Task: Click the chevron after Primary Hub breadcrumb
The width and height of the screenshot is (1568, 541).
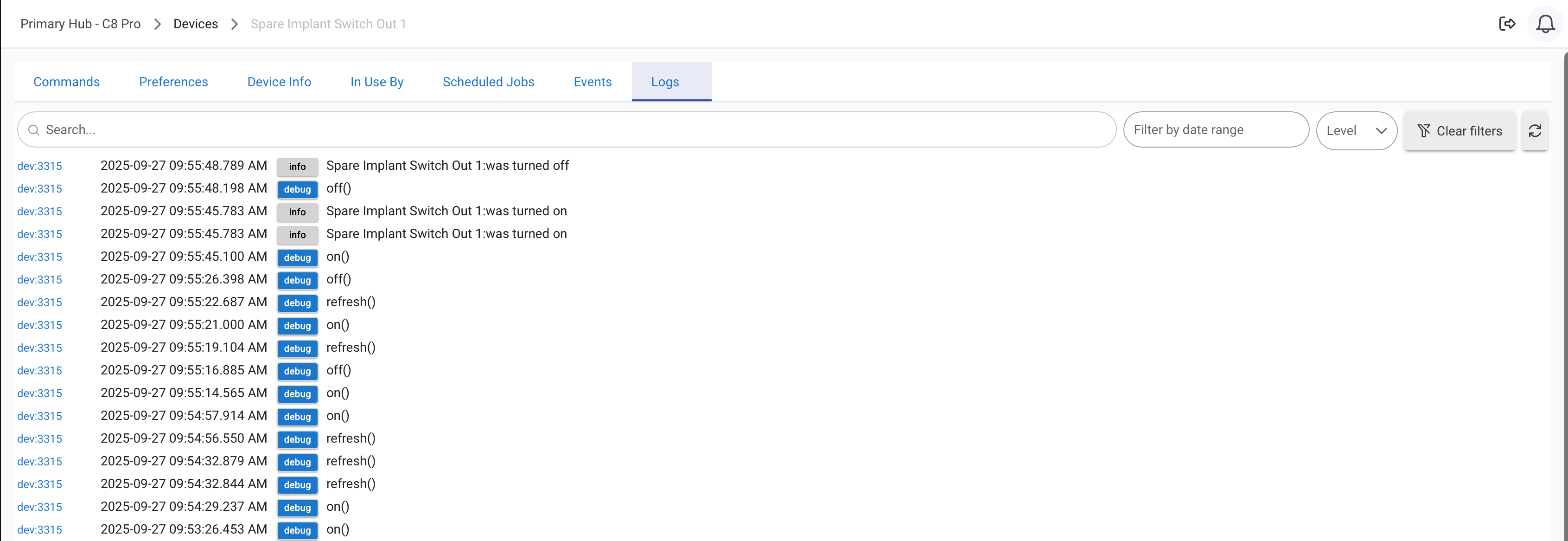Action: (x=158, y=24)
